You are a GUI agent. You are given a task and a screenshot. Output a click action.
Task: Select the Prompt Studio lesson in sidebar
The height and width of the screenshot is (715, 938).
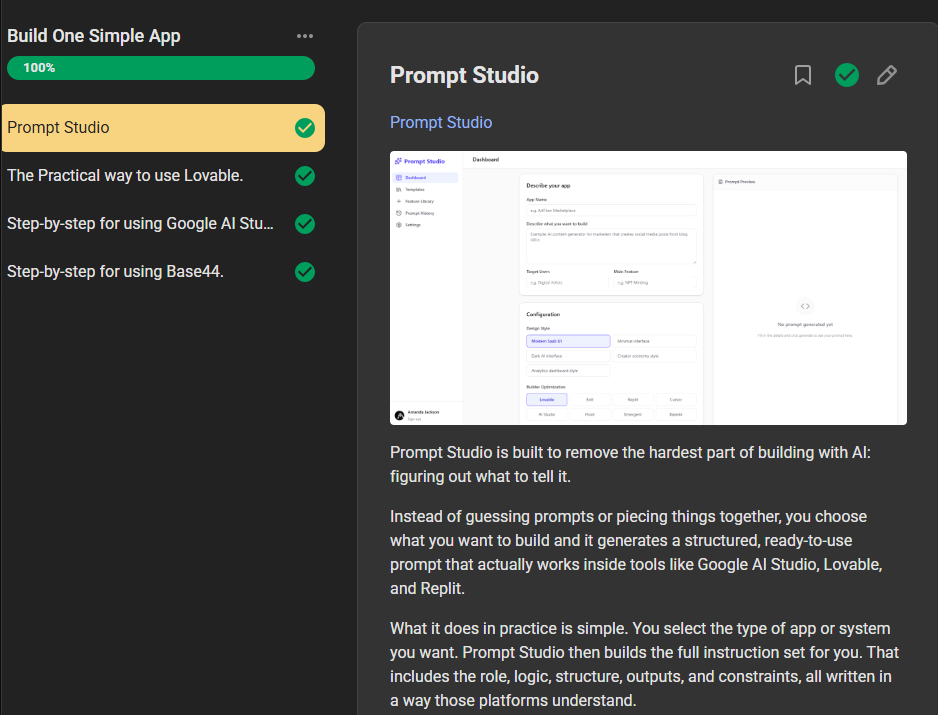[163, 127]
